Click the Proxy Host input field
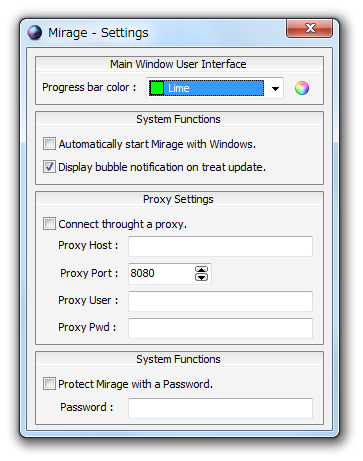The image size is (363, 461). coord(220,246)
